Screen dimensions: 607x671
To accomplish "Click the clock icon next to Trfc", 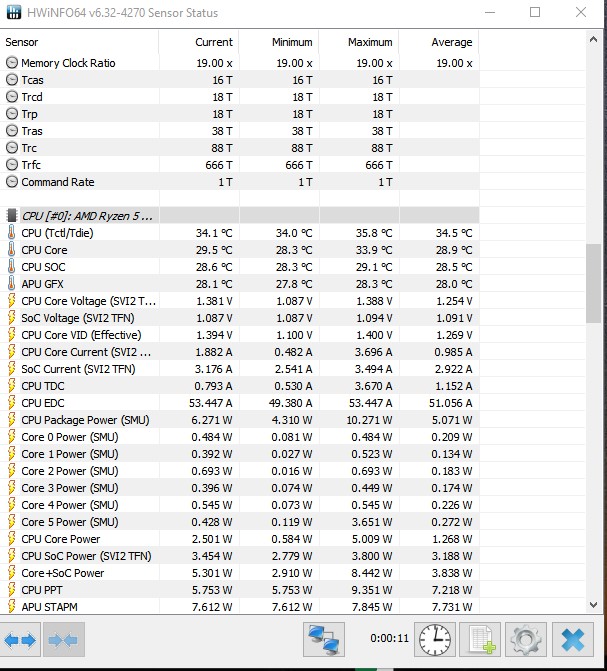I will point(12,165).
